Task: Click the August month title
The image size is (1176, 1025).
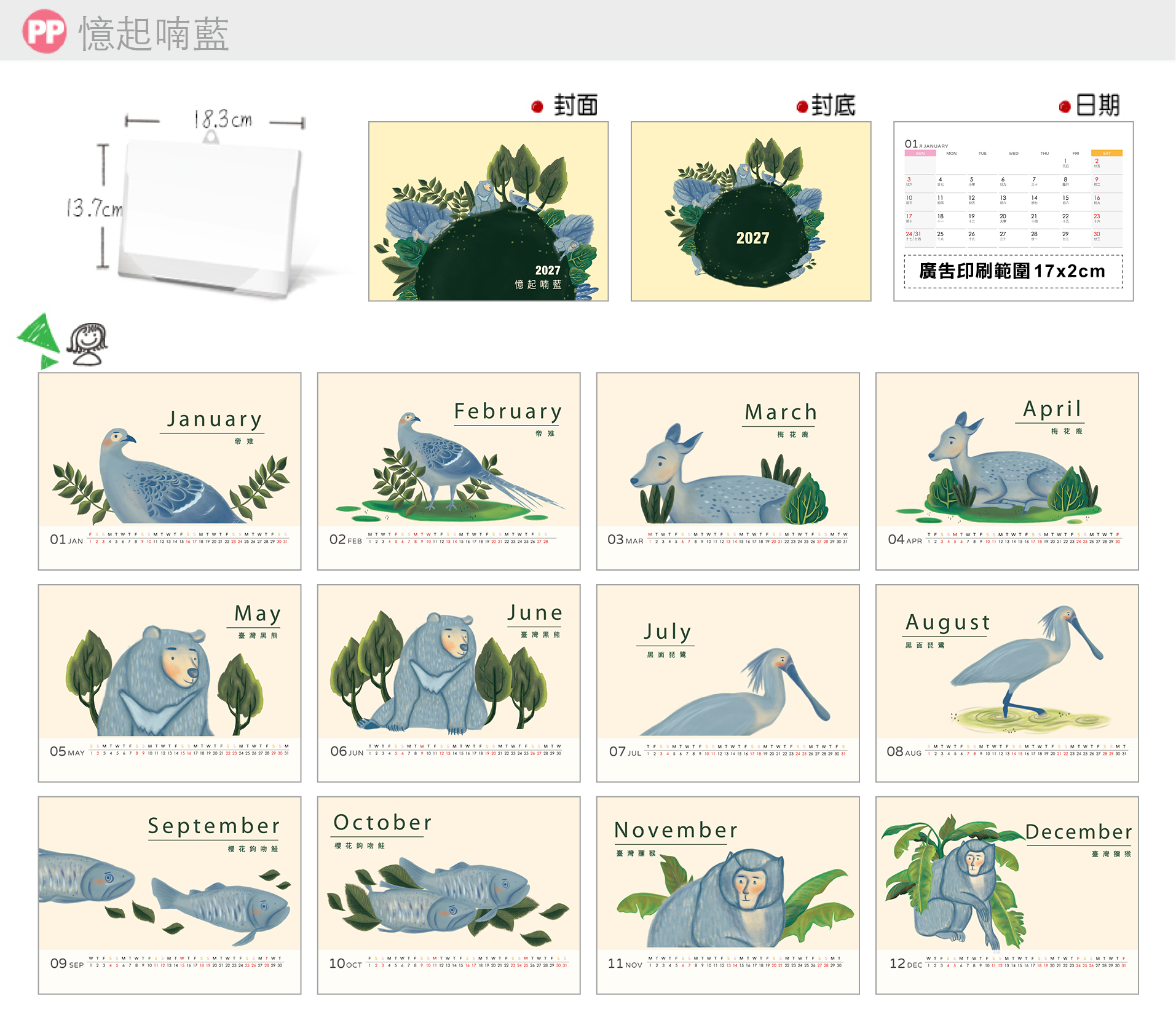Action: [x=947, y=623]
